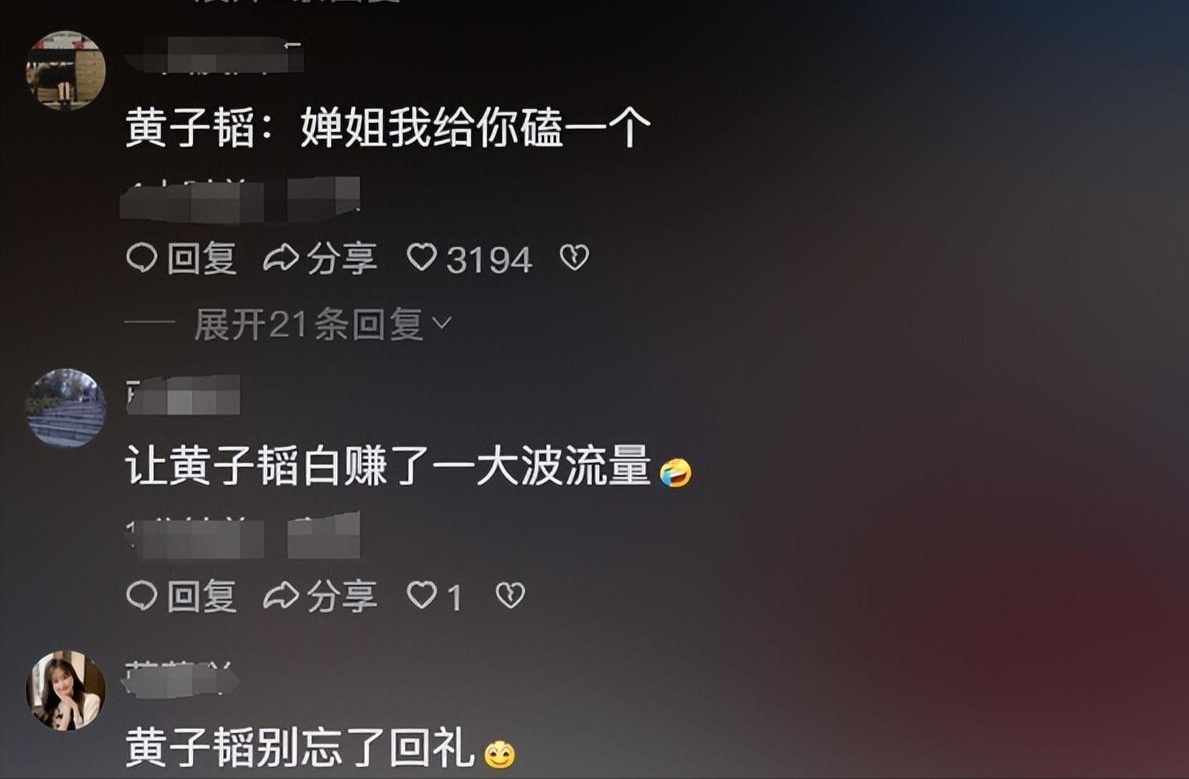1189x779 pixels.
Task: Tap broken heart on 1-like comment
Action: coord(510,595)
